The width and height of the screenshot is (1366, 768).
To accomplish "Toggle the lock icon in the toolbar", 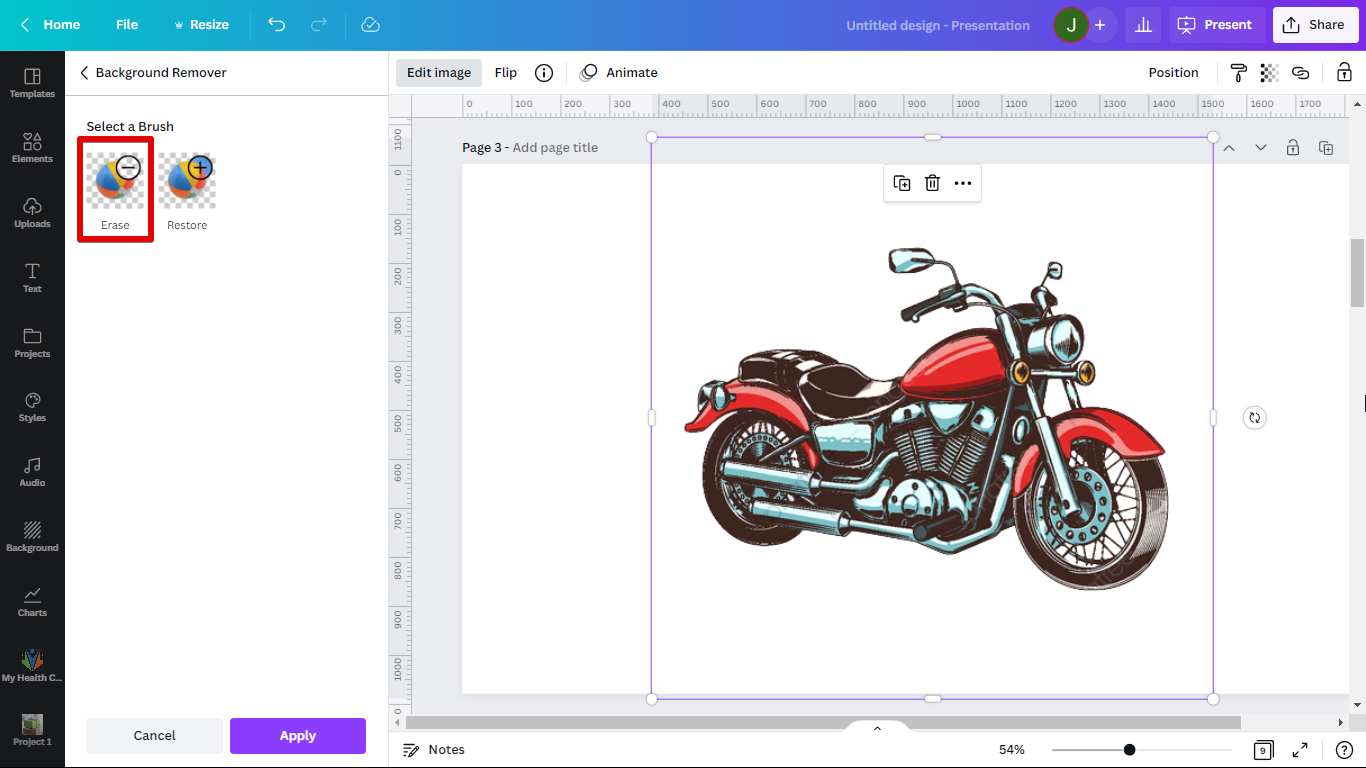I will tap(1344, 73).
